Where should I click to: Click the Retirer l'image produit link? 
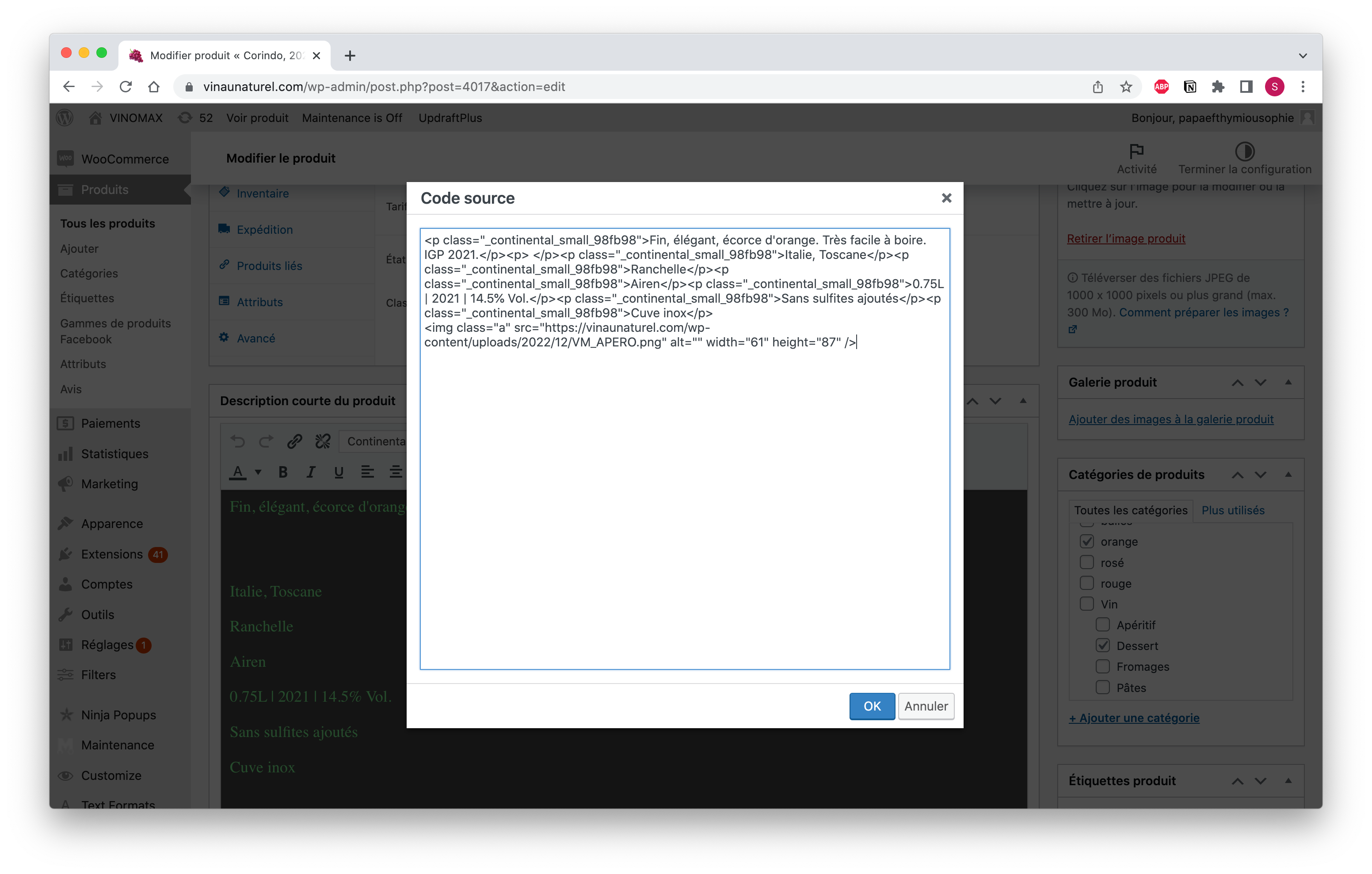coord(1125,239)
